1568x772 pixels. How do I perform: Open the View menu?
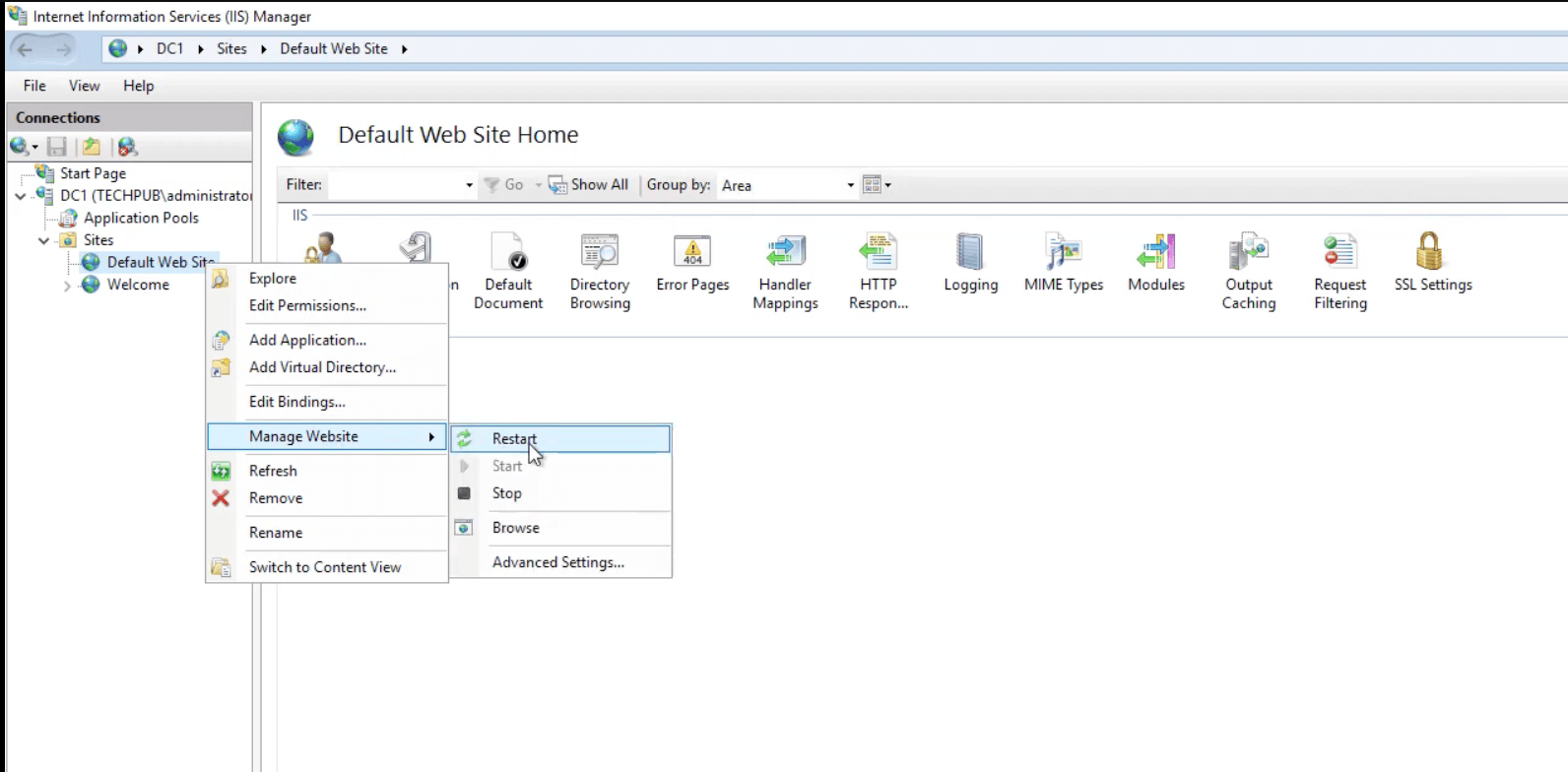point(85,86)
